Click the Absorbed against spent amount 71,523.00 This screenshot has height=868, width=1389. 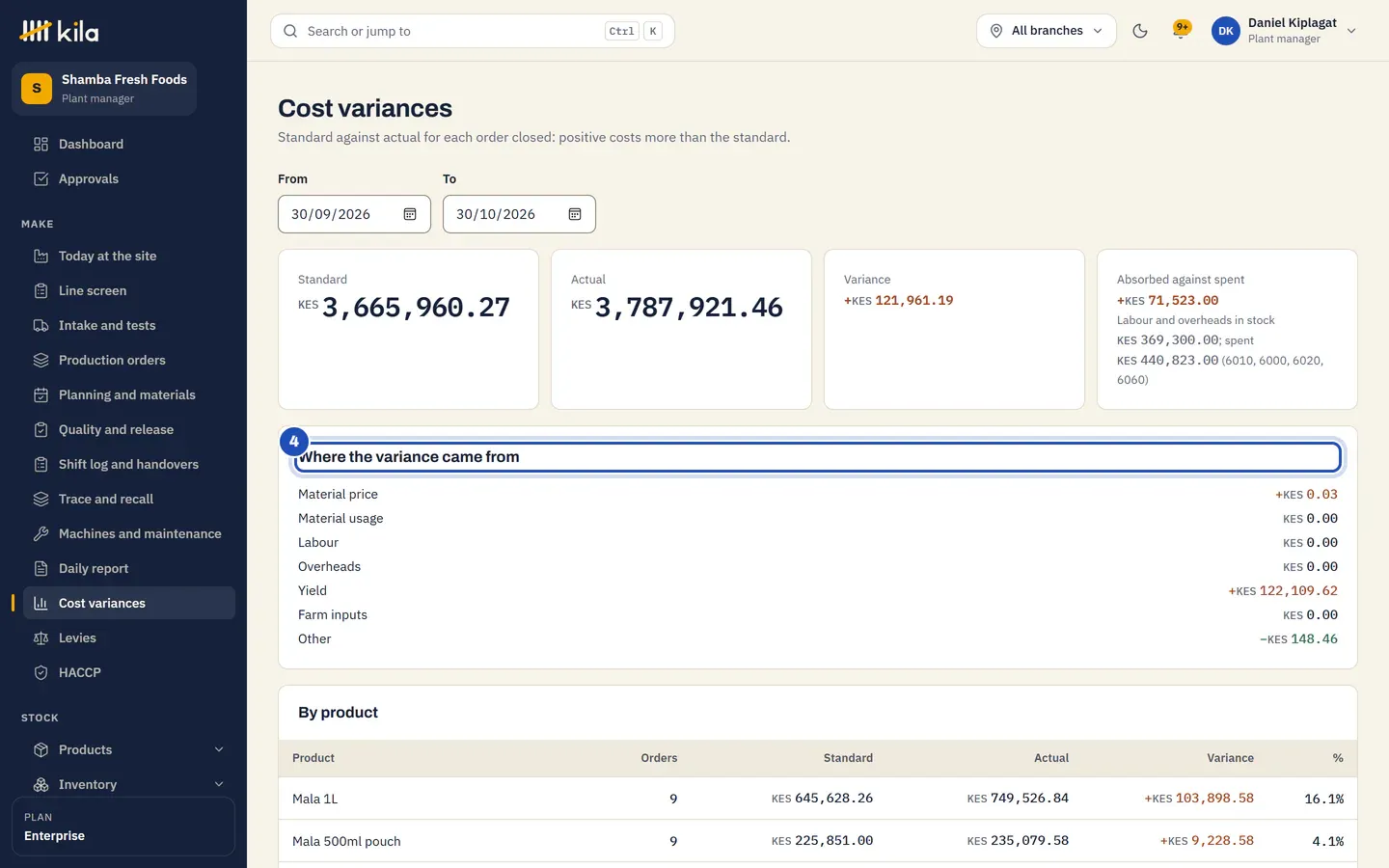coord(1167,300)
